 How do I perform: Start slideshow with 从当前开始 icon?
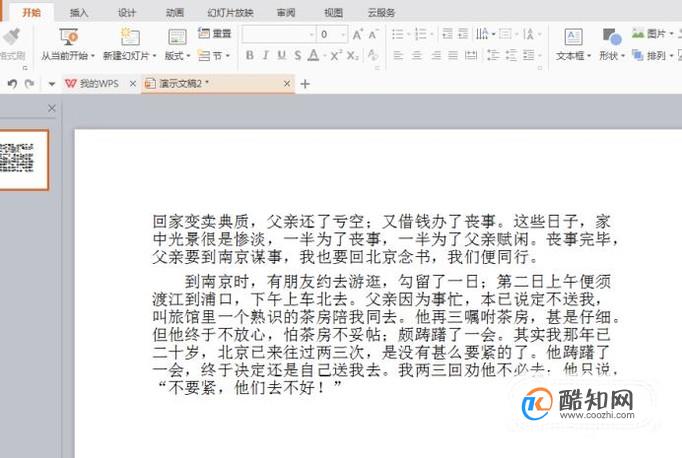click(68, 37)
